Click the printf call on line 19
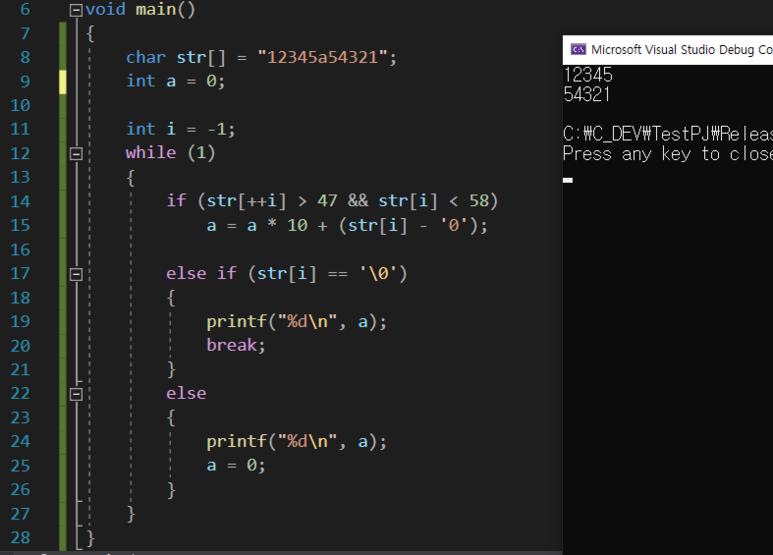This screenshot has width=773, height=555. point(296,322)
